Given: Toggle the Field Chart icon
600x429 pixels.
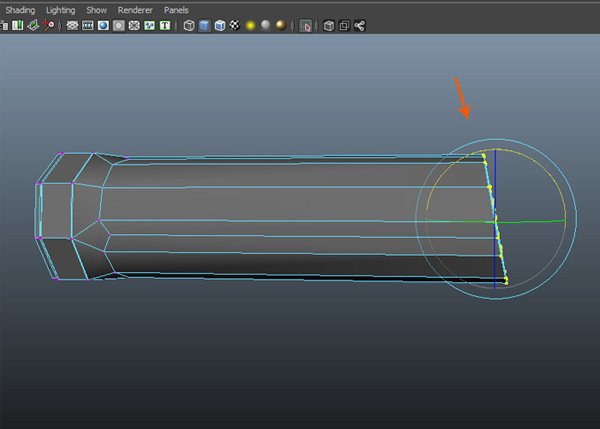Looking at the screenshot, I should (x=134, y=26).
